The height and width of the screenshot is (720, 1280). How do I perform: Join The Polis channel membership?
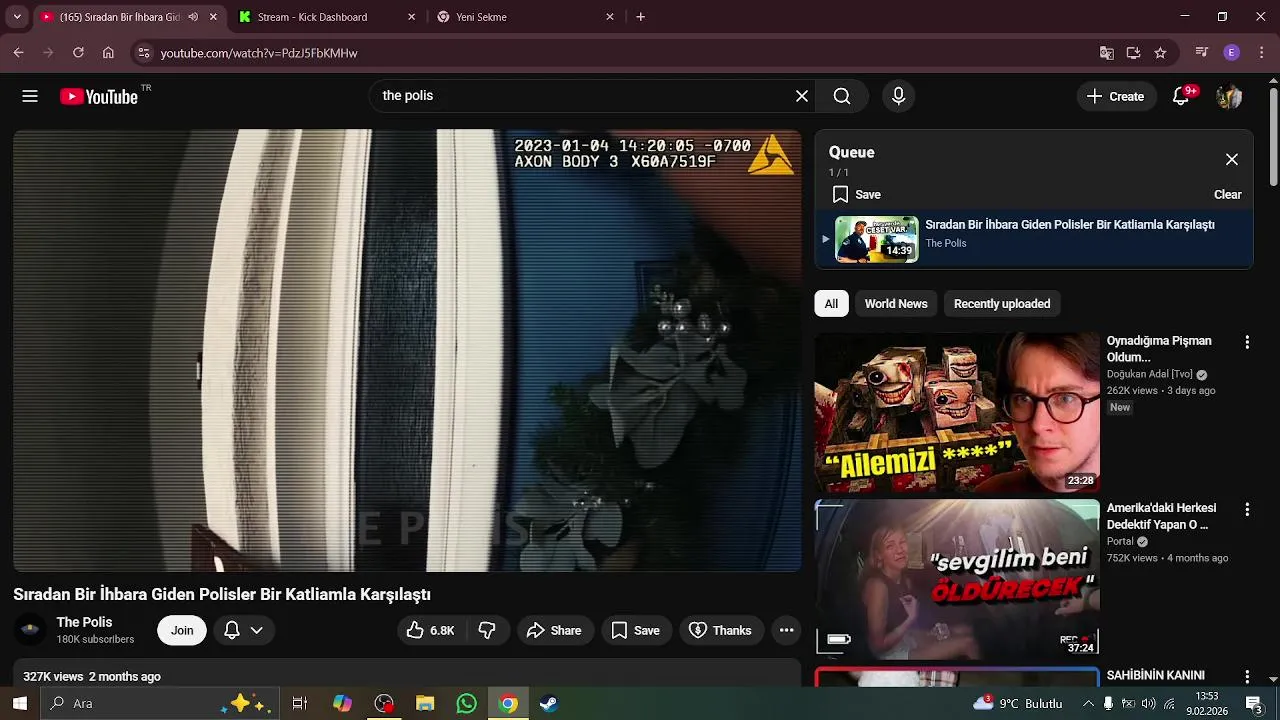182,630
